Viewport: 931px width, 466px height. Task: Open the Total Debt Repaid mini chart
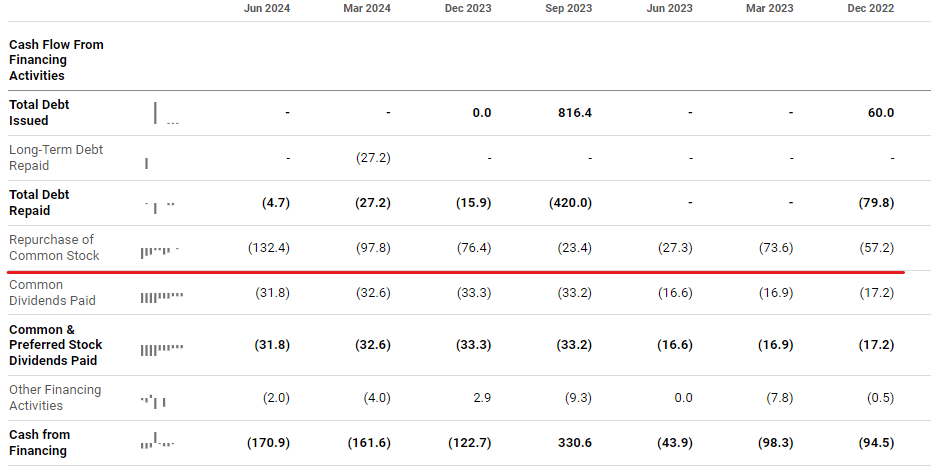tap(160, 205)
